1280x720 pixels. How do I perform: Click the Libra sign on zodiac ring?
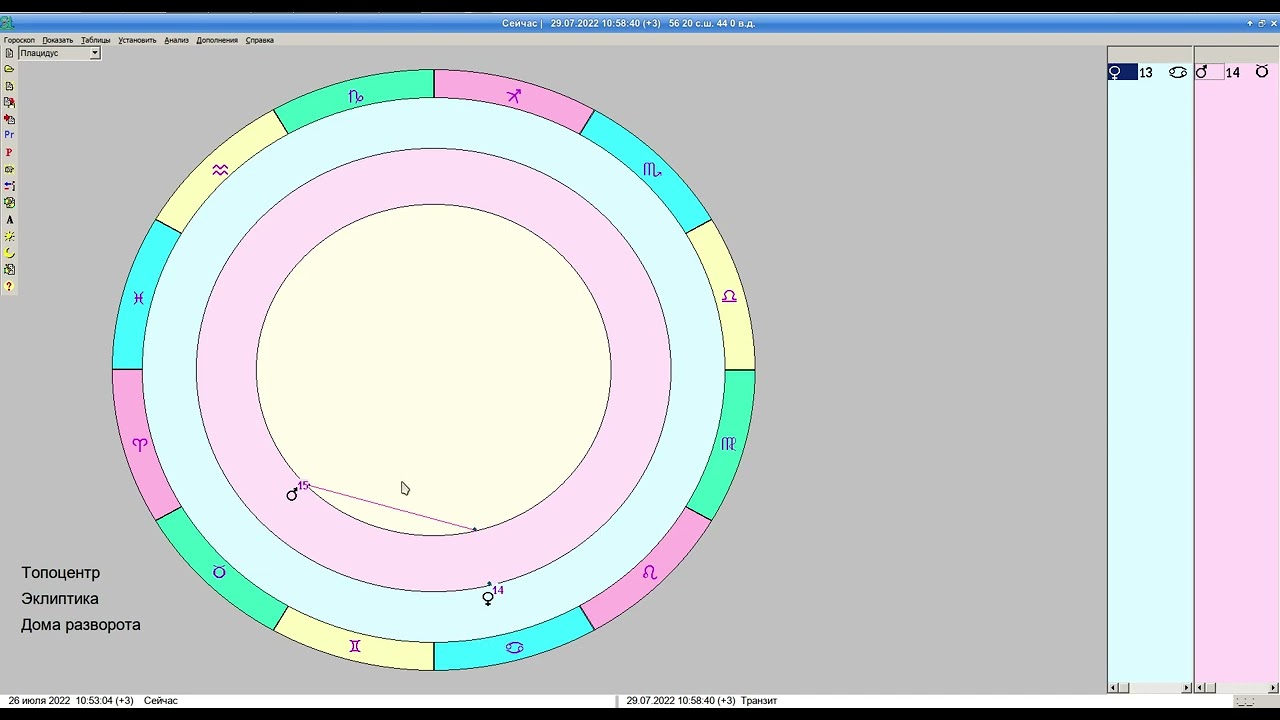coord(729,296)
